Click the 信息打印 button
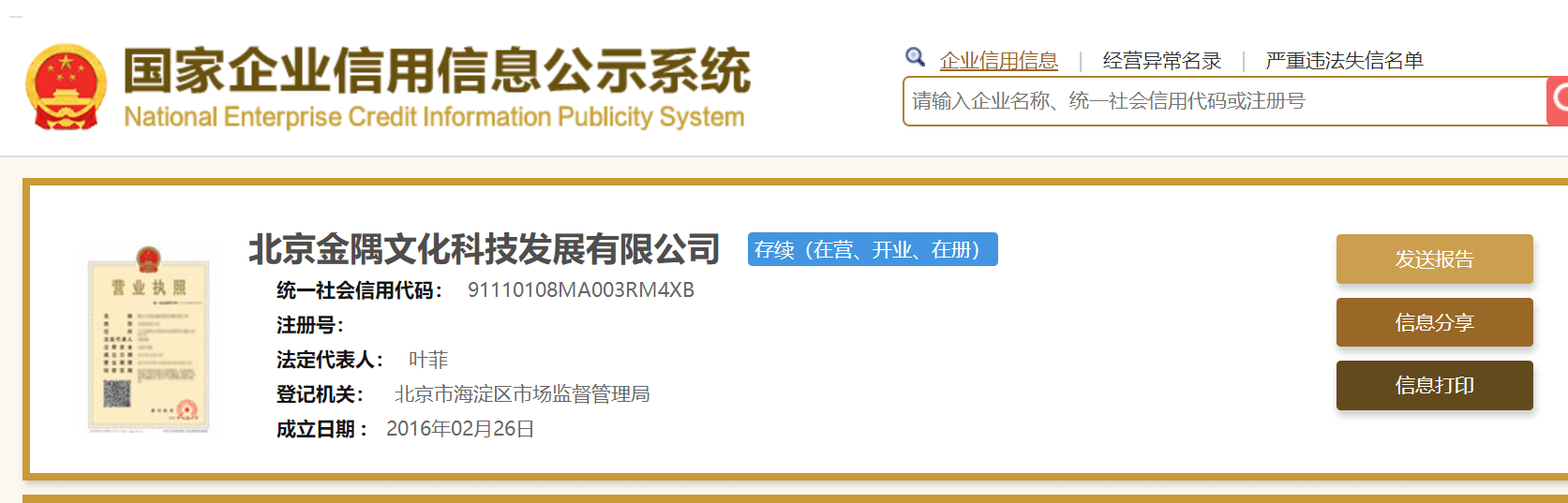The height and width of the screenshot is (503, 1568). [x=1434, y=385]
